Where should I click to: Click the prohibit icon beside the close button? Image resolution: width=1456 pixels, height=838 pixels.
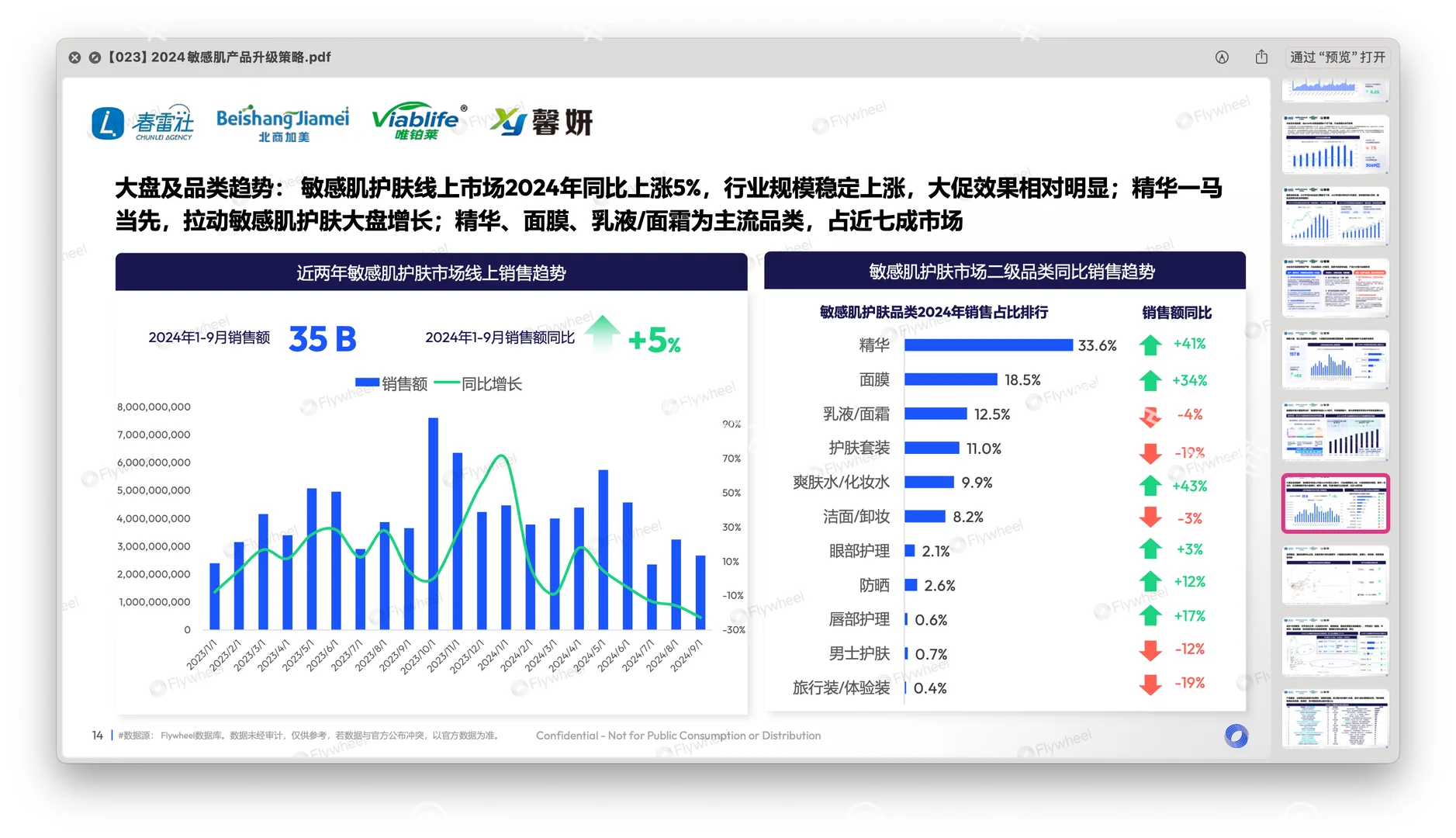pyautogui.click(x=95, y=57)
